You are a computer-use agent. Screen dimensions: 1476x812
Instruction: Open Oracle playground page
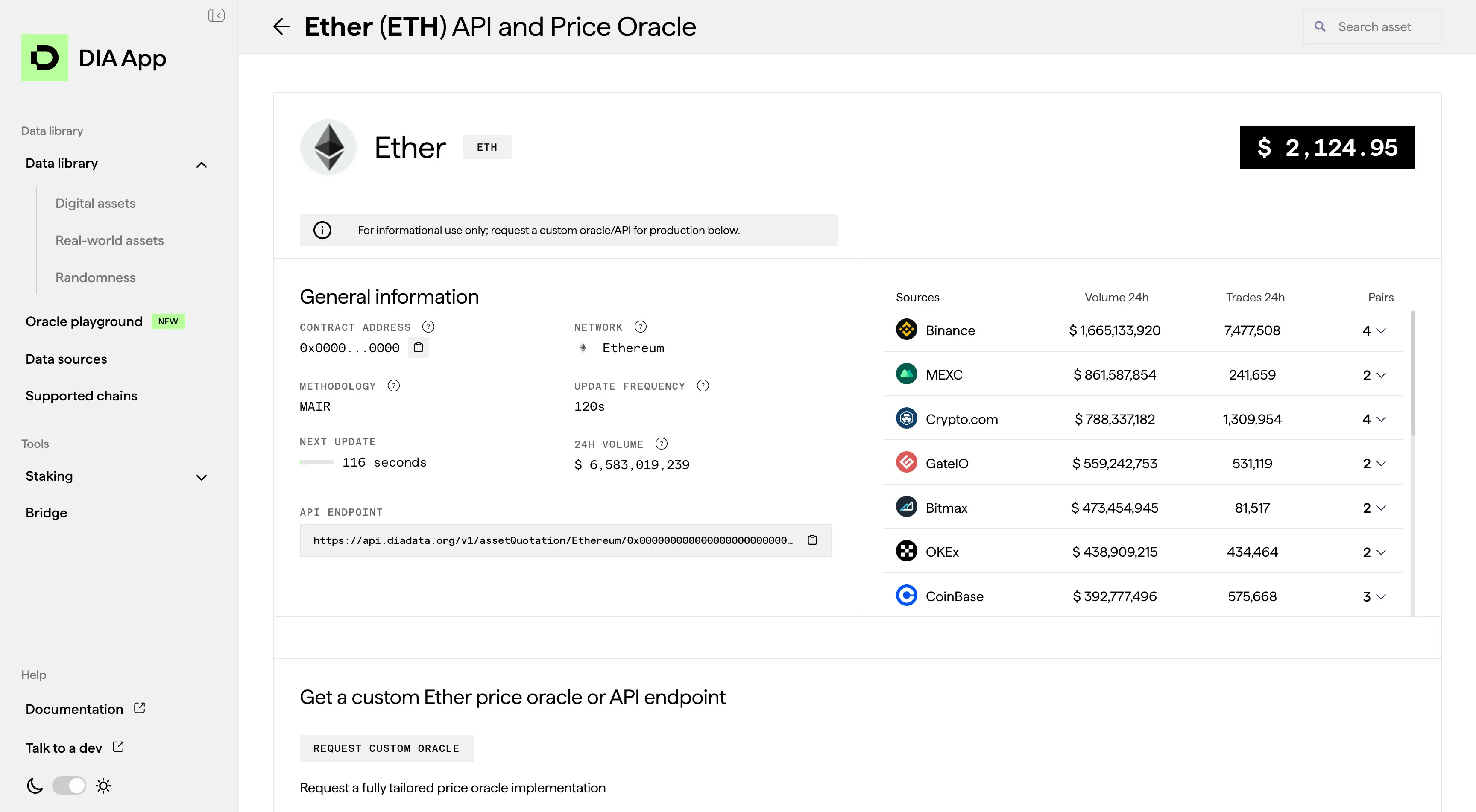tap(84, 322)
